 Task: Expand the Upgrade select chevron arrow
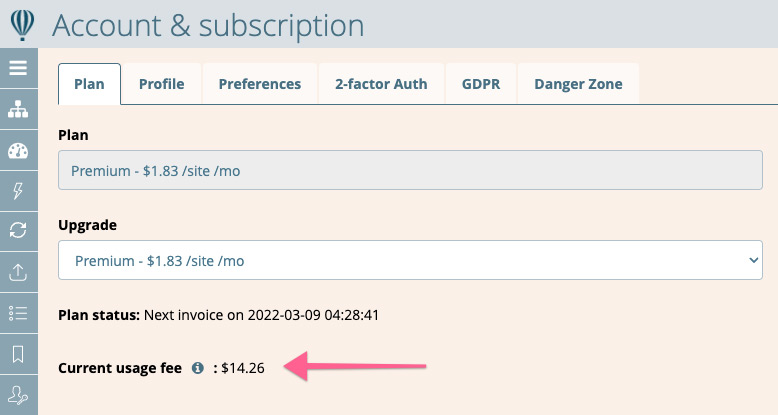[x=754, y=260]
